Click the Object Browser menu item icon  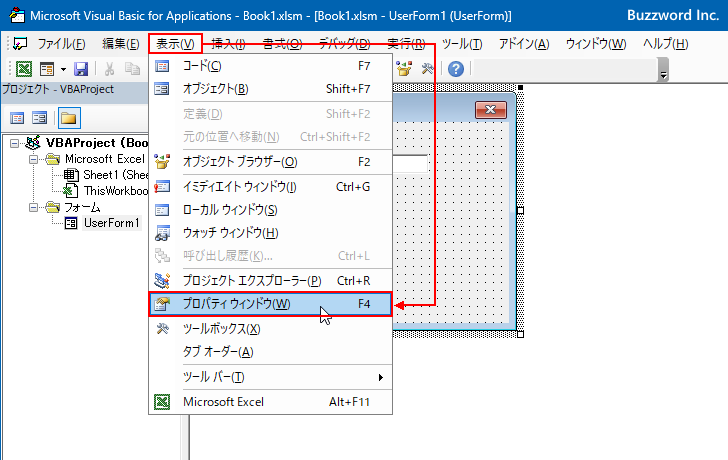[162, 162]
